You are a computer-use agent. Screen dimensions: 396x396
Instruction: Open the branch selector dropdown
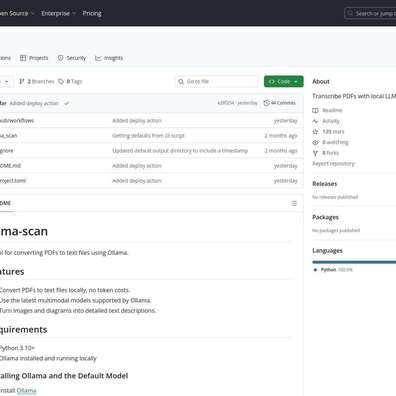click(x=6, y=81)
